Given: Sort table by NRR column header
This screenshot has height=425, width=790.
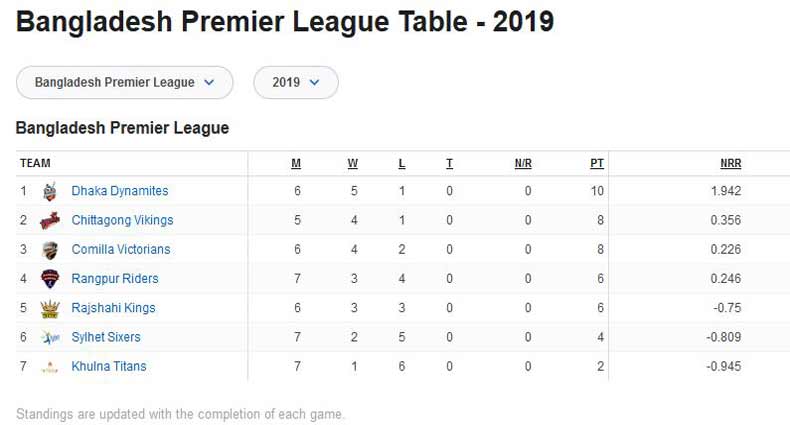Looking at the screenshot, I should coord(730,163).
